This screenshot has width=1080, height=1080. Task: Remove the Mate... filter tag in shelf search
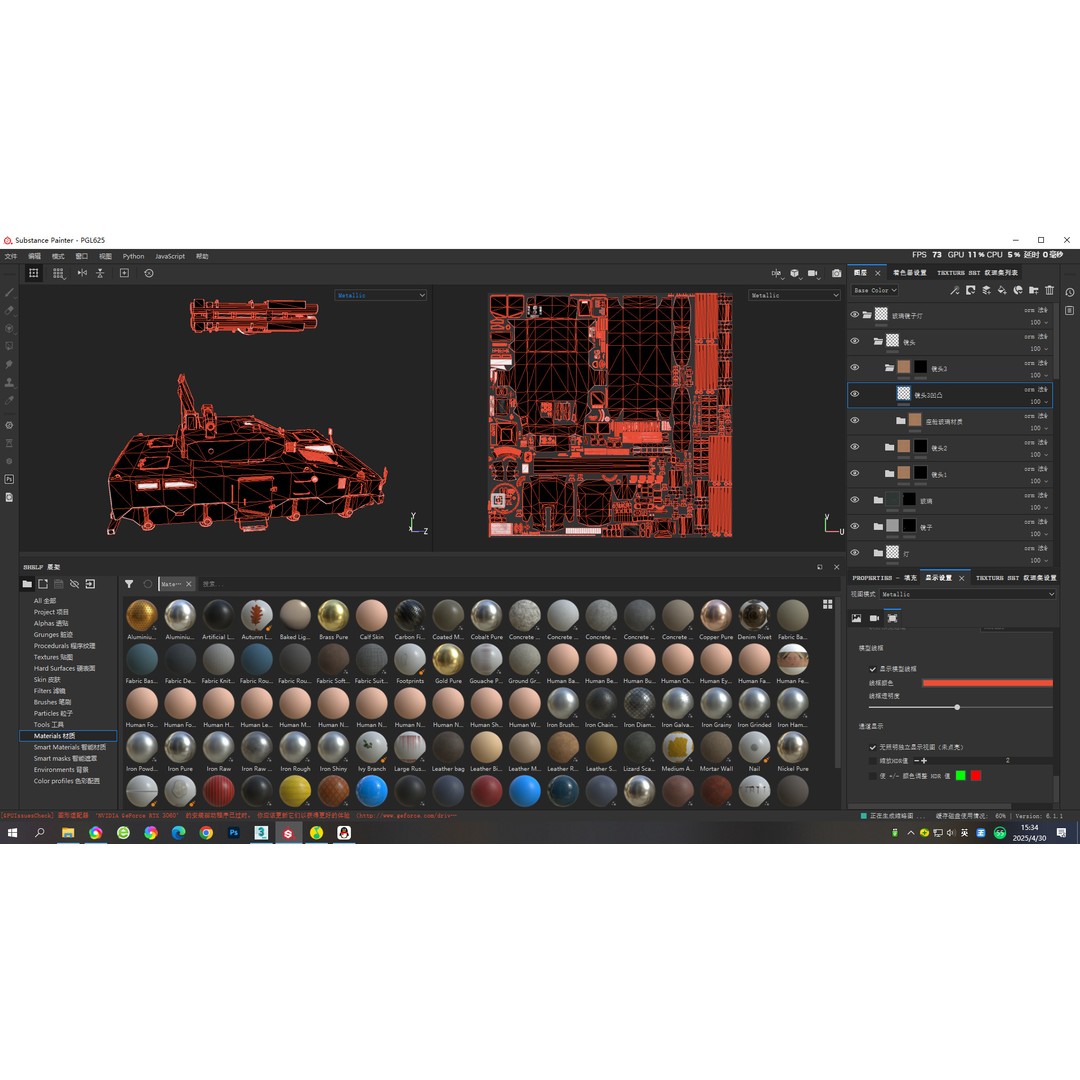[189, 584]
